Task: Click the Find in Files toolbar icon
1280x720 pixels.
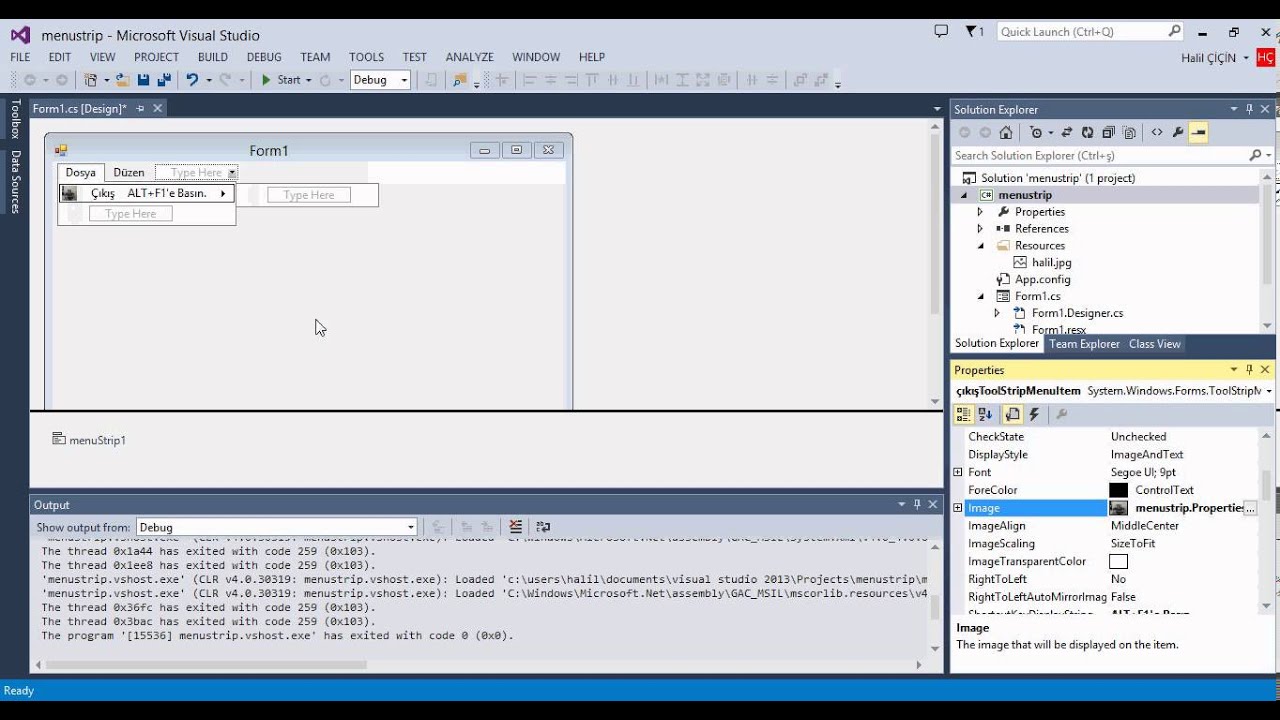Action: [x=459, y=80]
